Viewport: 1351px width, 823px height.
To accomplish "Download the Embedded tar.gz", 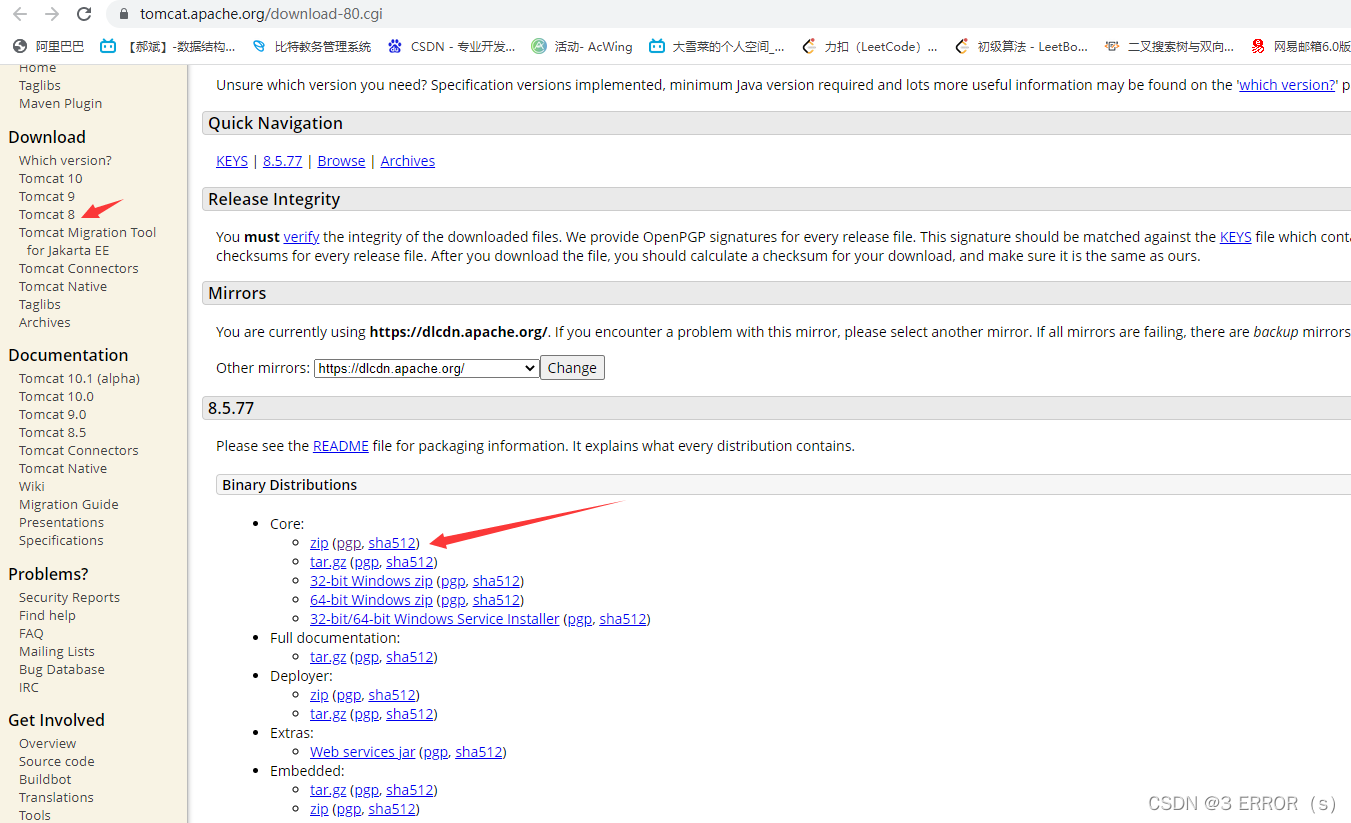I will [x=328, y=790].
